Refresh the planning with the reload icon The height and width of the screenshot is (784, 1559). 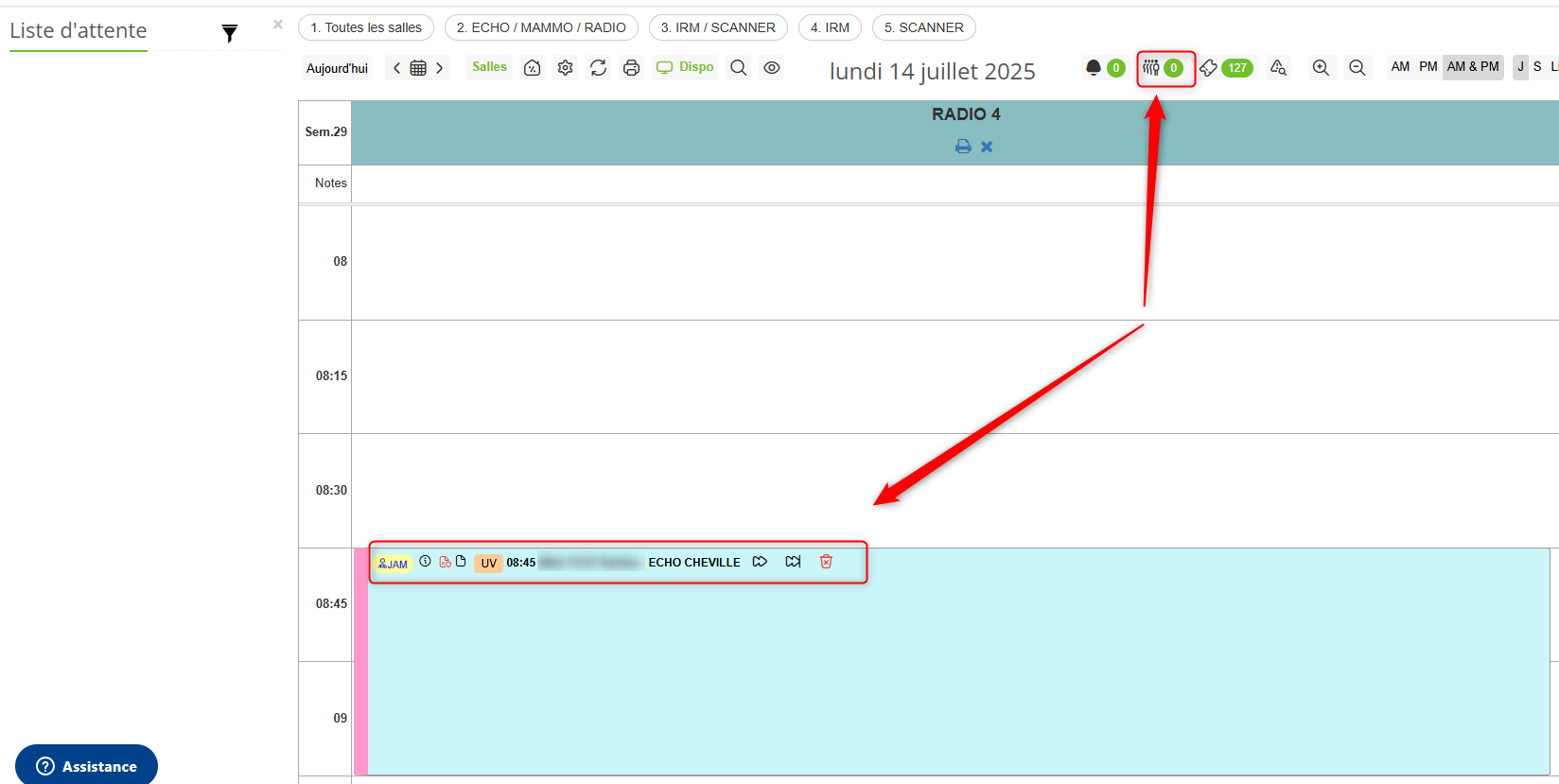pyautogui.click(x=598, y=68)
